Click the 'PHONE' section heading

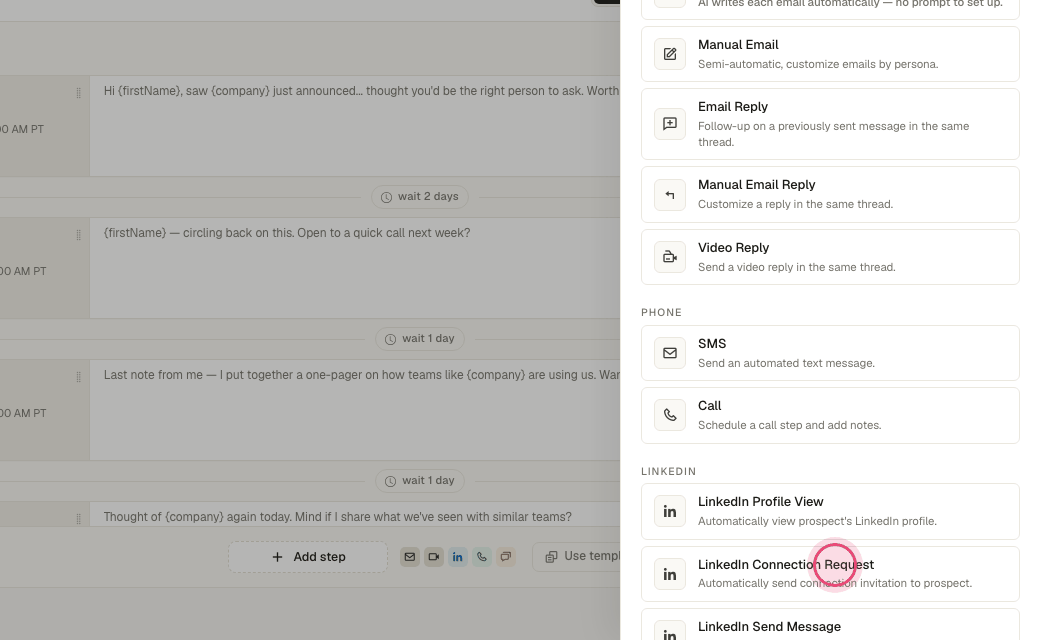661,312
